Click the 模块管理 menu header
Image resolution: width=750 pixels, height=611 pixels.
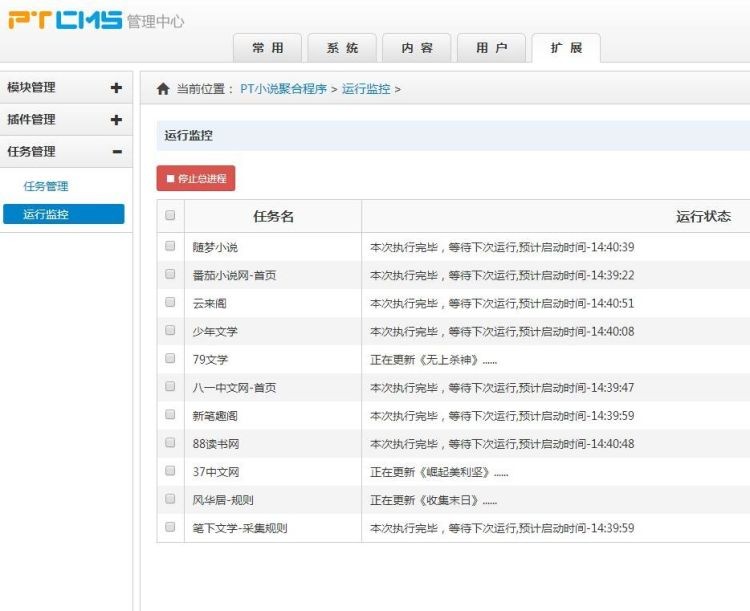(66, 88)
